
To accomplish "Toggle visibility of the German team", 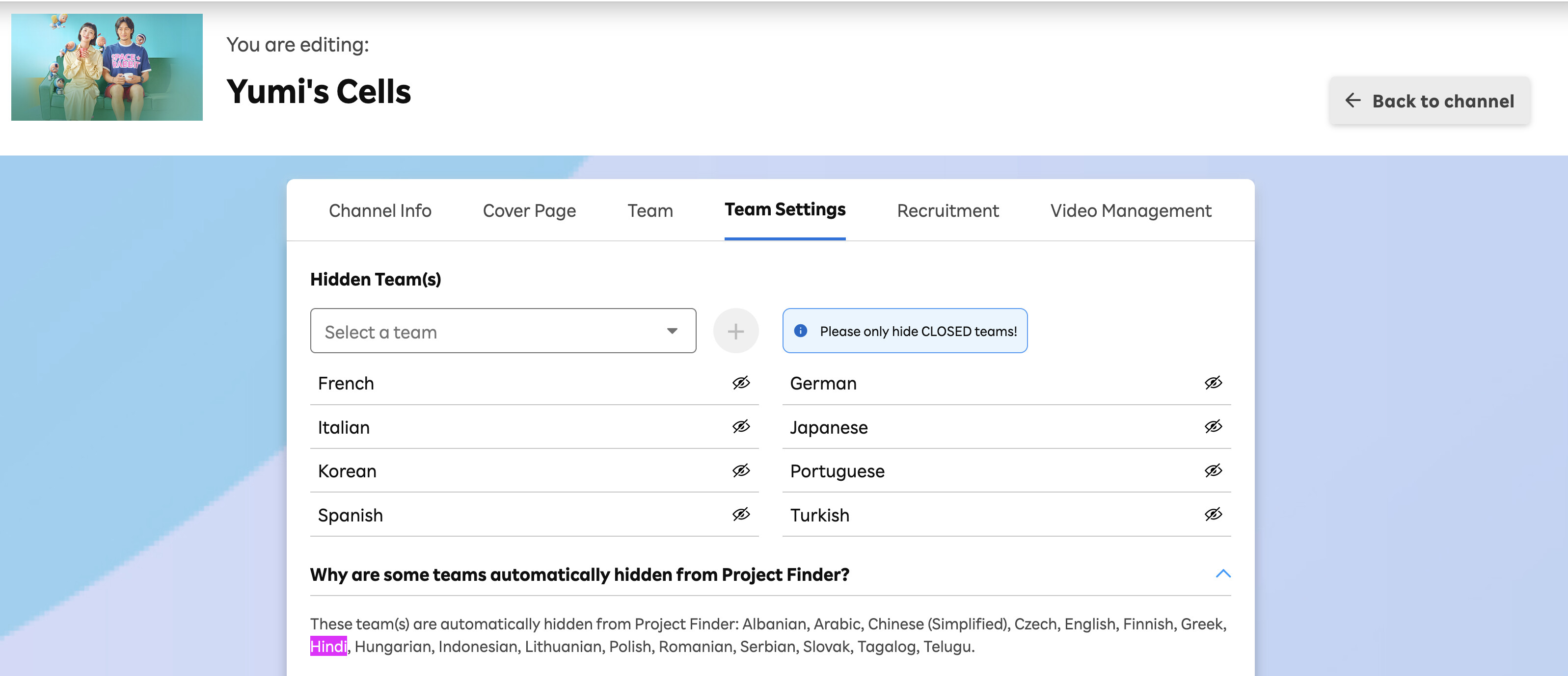I will pyautogui.click(x=1213, y=383).
